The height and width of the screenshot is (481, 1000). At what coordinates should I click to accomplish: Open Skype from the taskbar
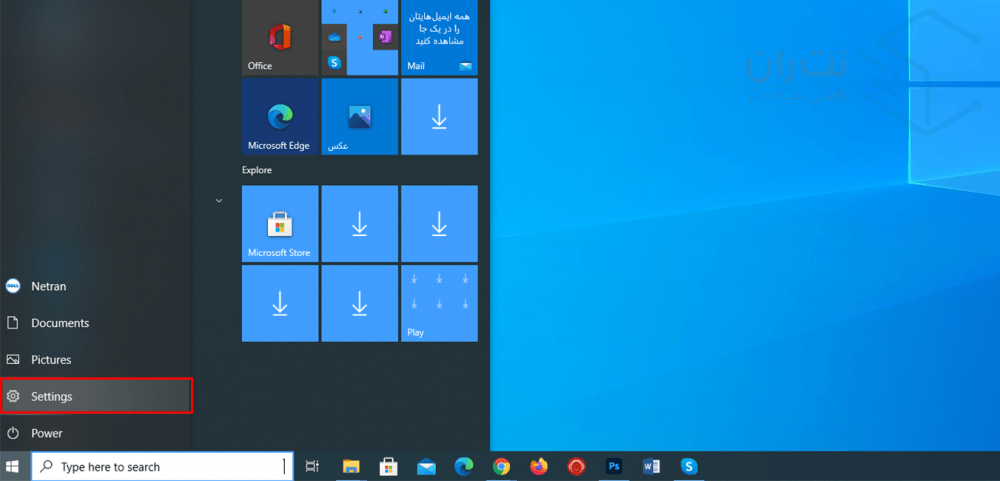tap(689, 466)
